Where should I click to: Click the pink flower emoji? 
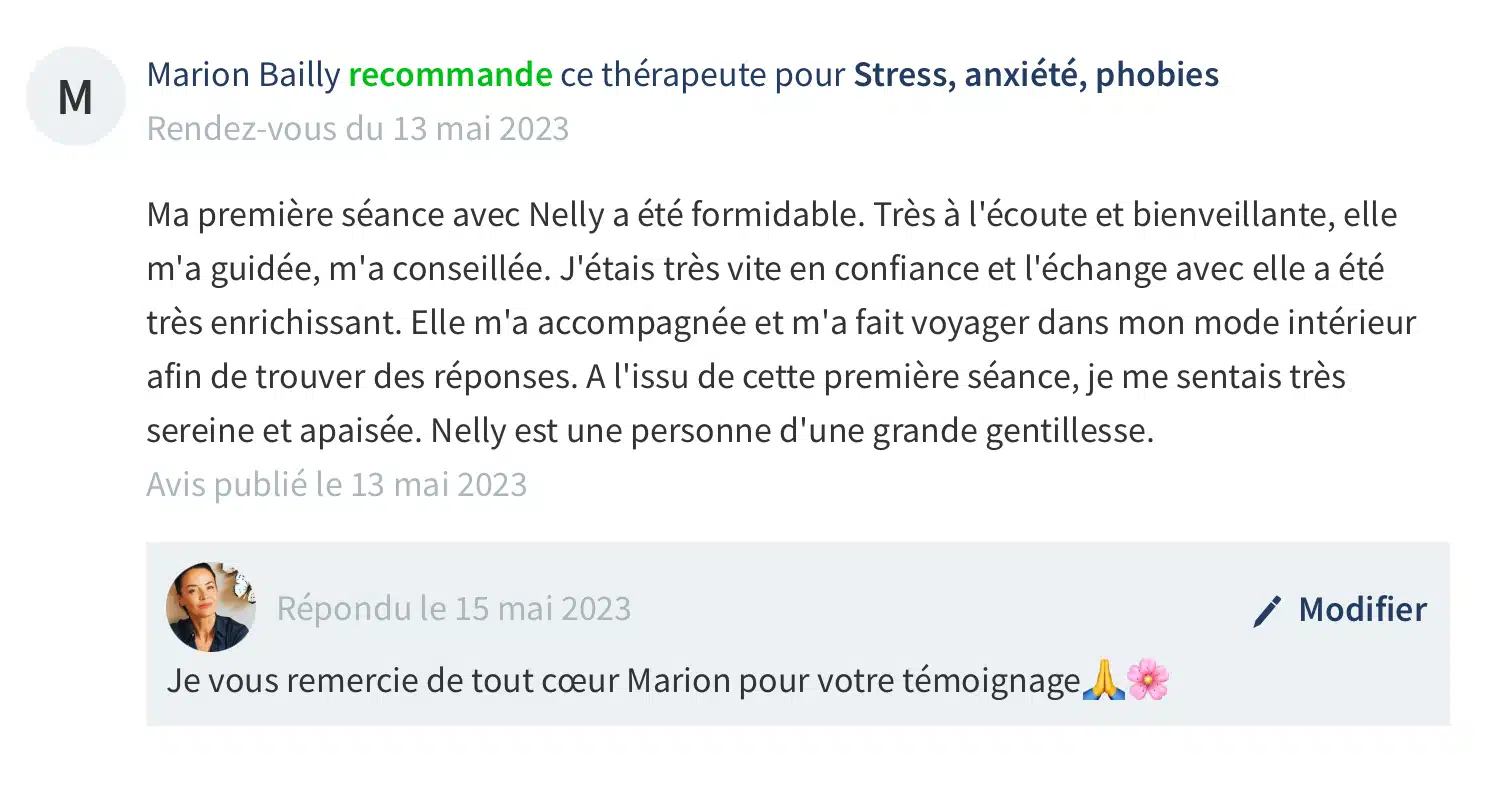click(1147, 682)
